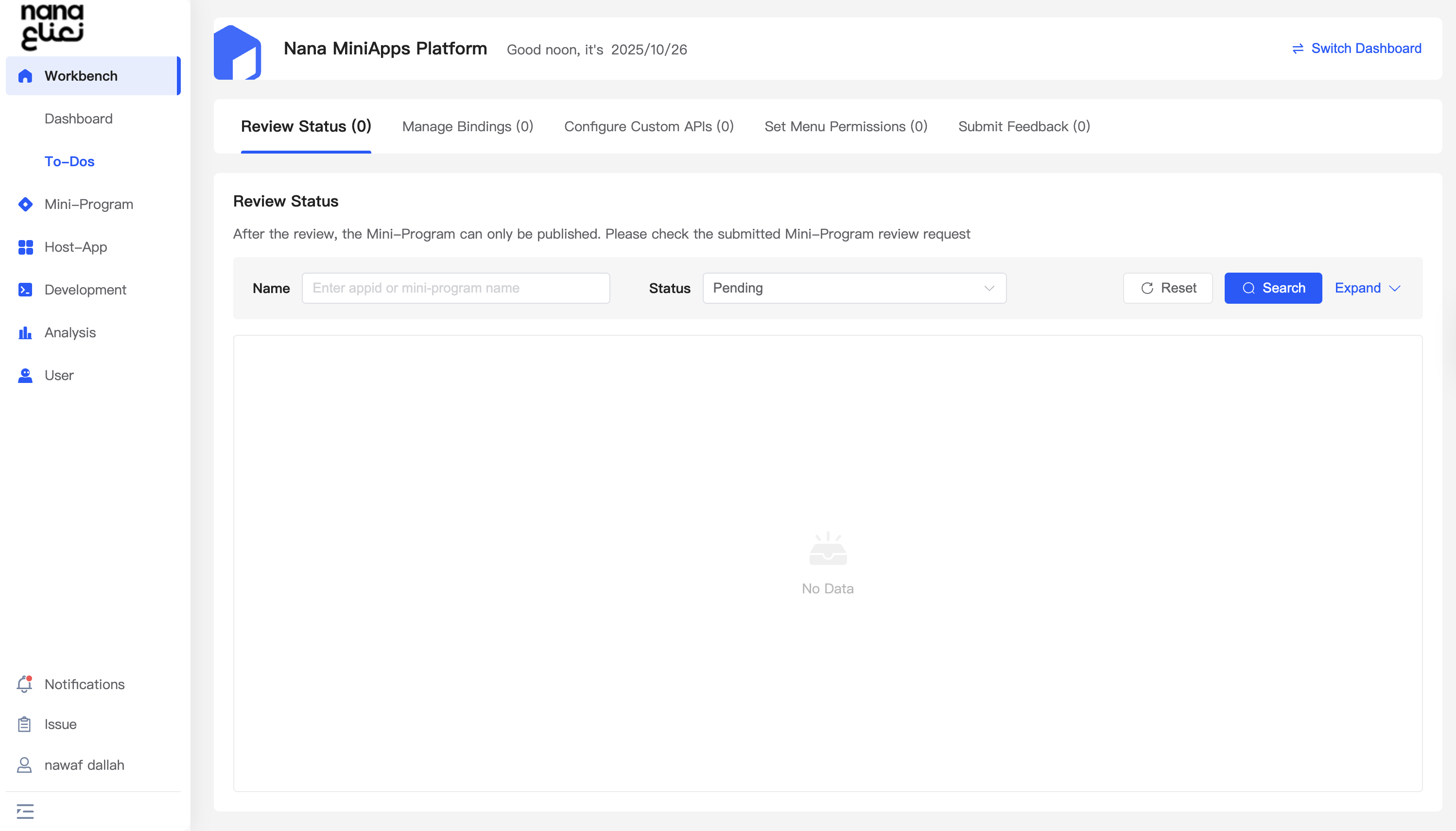The image size is (1456, 831).
Task: Open the Status Pending dropdown
Action: 854,288
